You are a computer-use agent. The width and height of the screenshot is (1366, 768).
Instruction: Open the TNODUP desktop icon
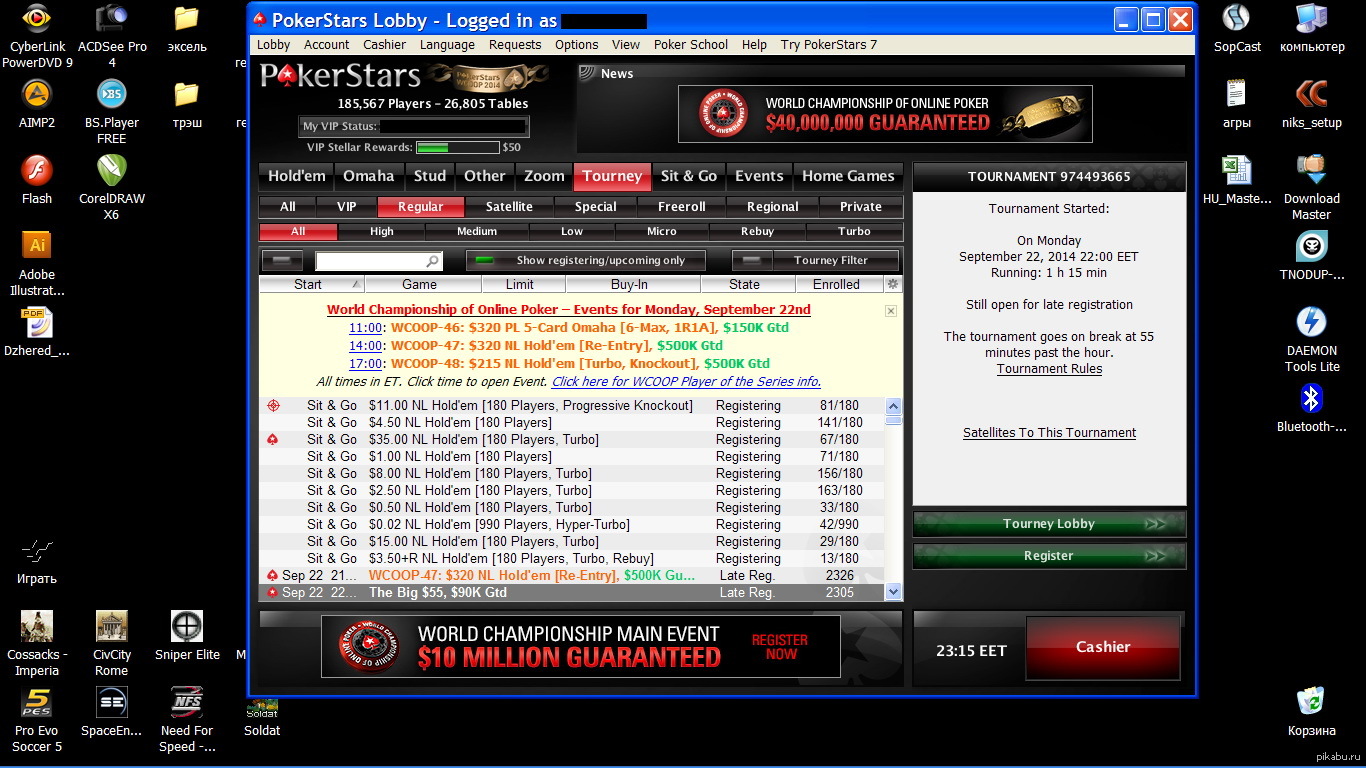tap(1312, 247)
